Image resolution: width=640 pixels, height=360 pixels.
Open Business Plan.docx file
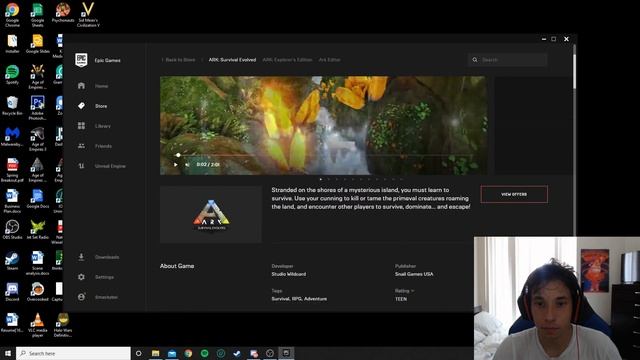(12, 201)
